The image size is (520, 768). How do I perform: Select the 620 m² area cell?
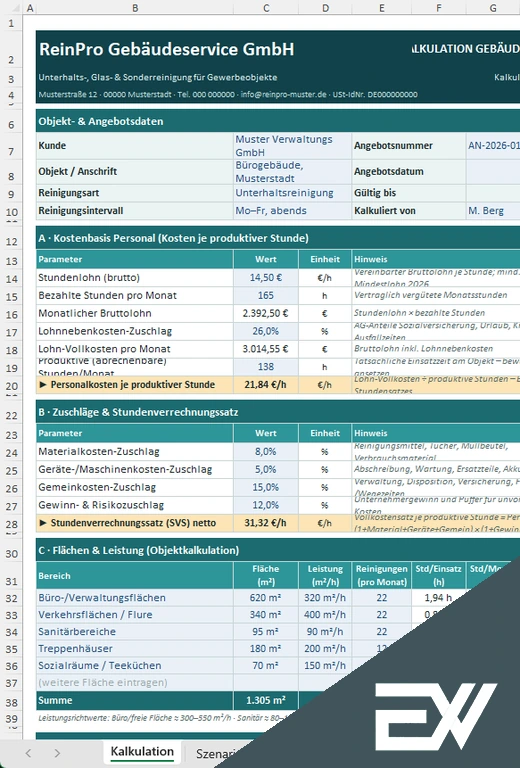[266, 598]
